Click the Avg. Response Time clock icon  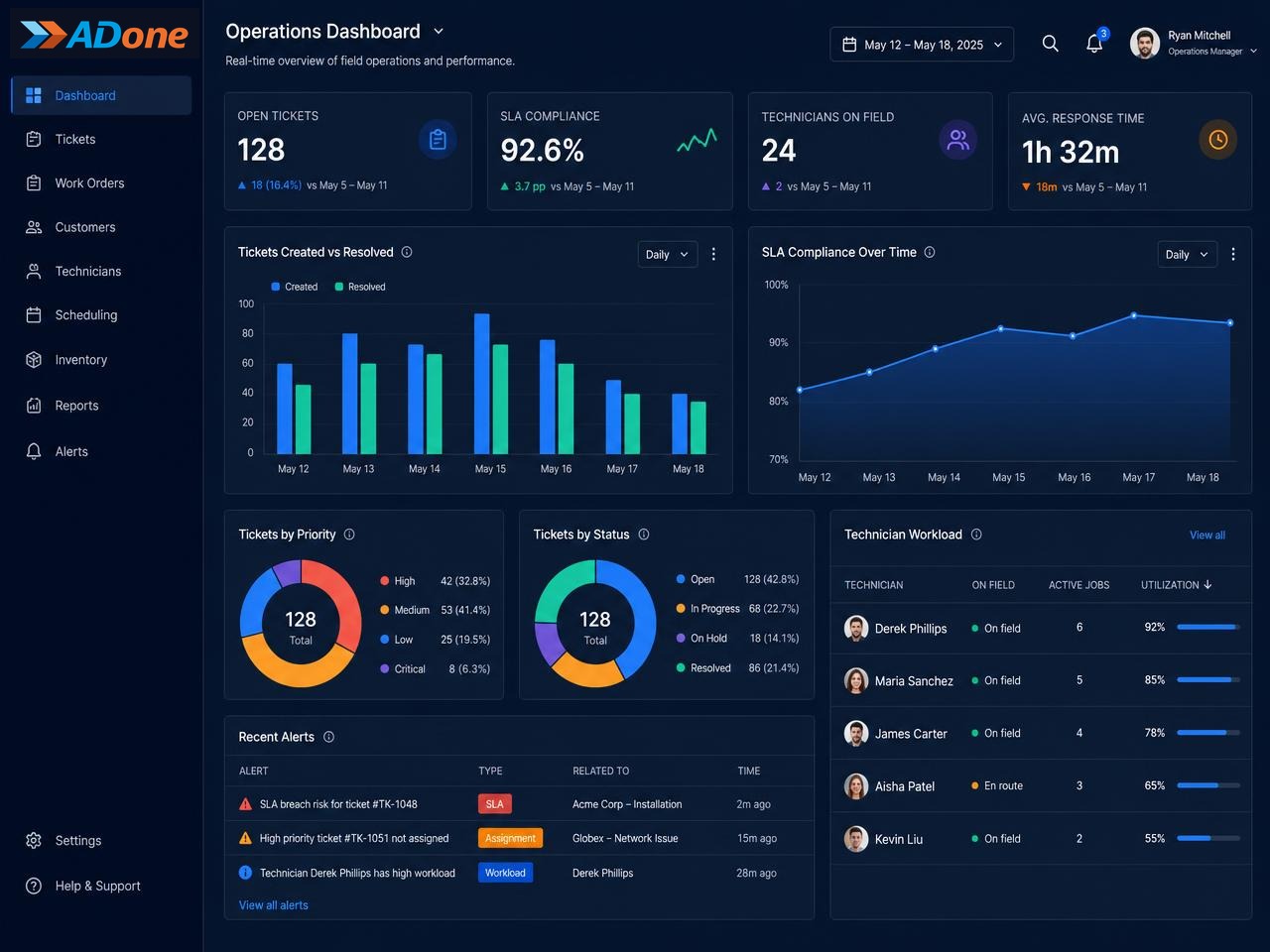1218,140
